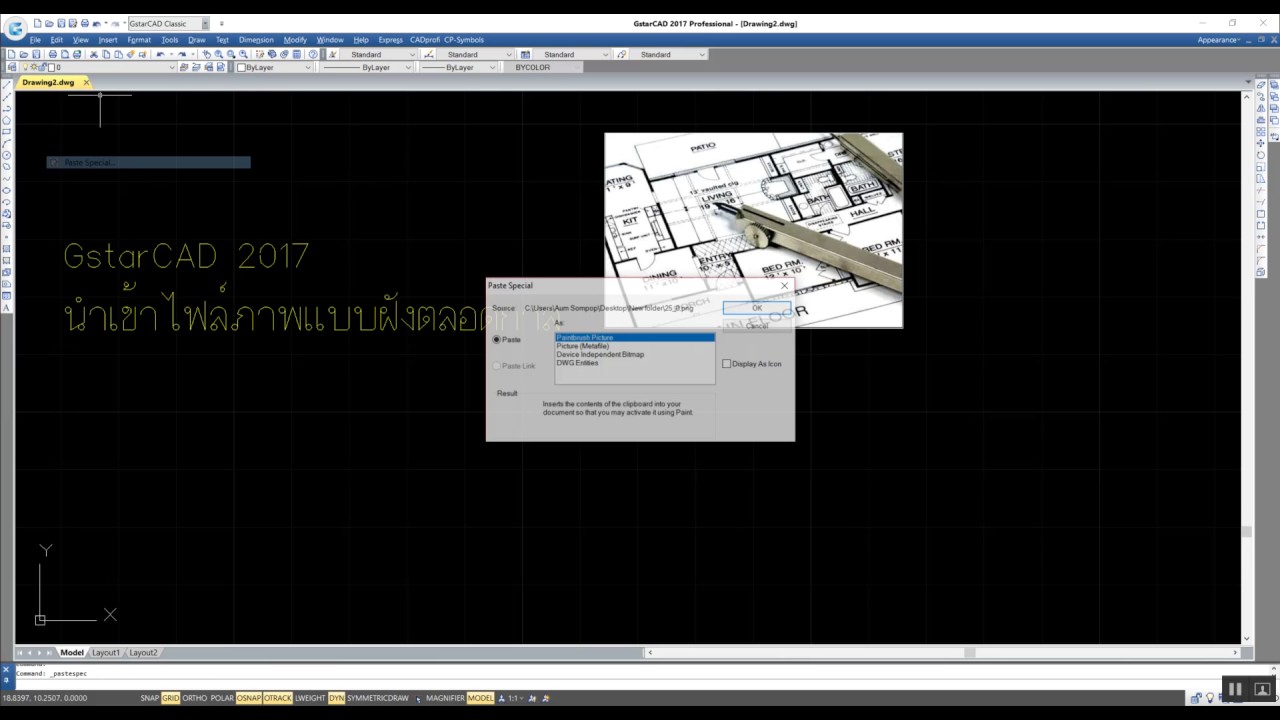The width and height of the screenshot is (1280, 720).
Task: Select Paintbrush Picture in As list
Action: (x=635, y=338)
